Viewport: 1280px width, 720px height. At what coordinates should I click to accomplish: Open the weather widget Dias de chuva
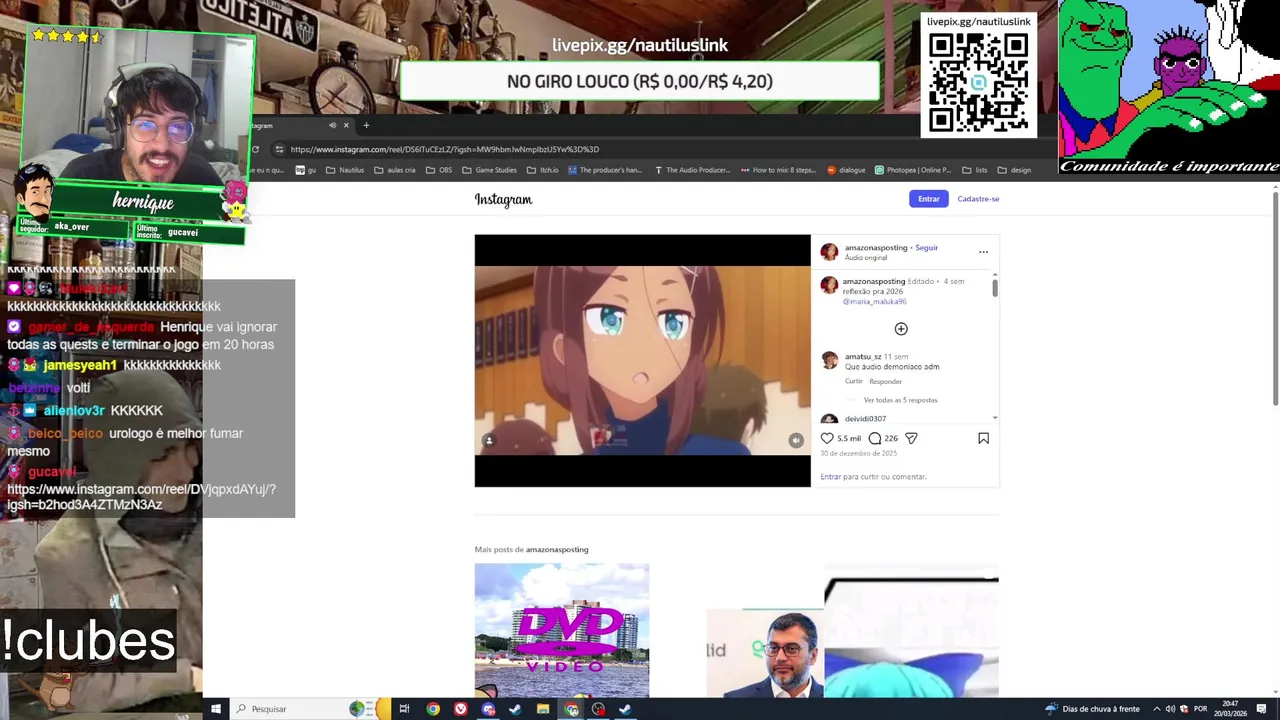pos(1092,709)
